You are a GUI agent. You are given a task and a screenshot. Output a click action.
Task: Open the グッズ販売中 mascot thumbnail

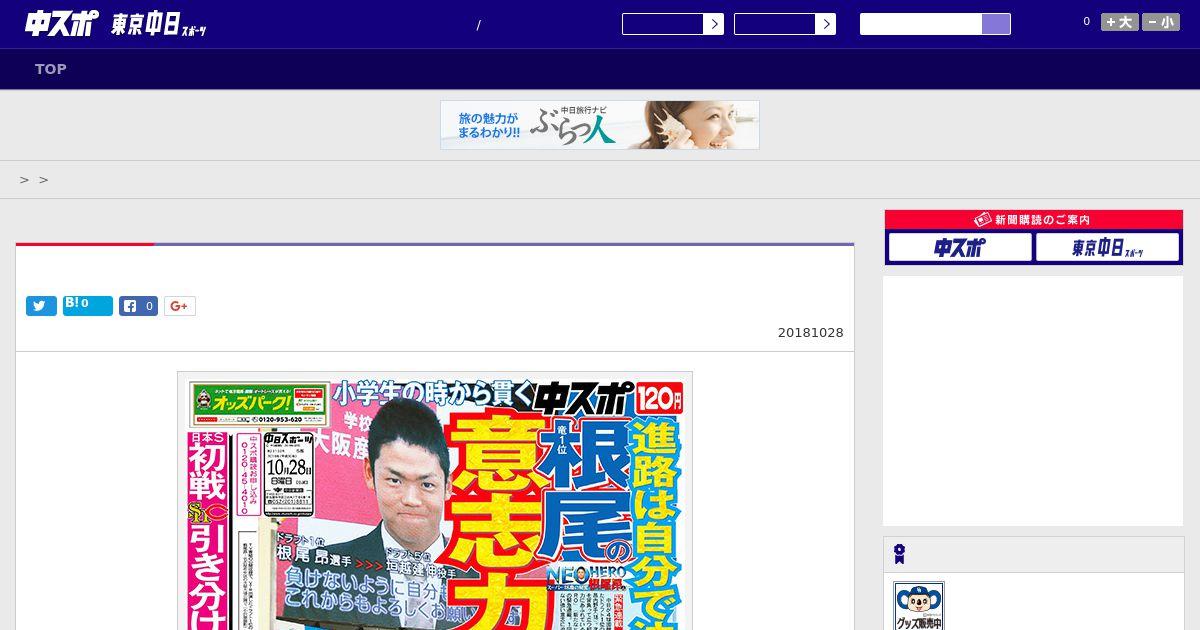point(919,606)
